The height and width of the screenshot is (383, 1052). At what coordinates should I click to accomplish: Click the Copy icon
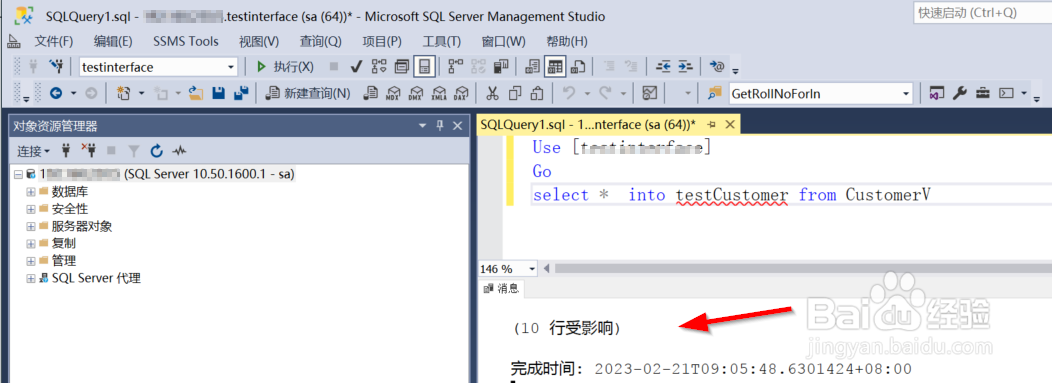515,94
